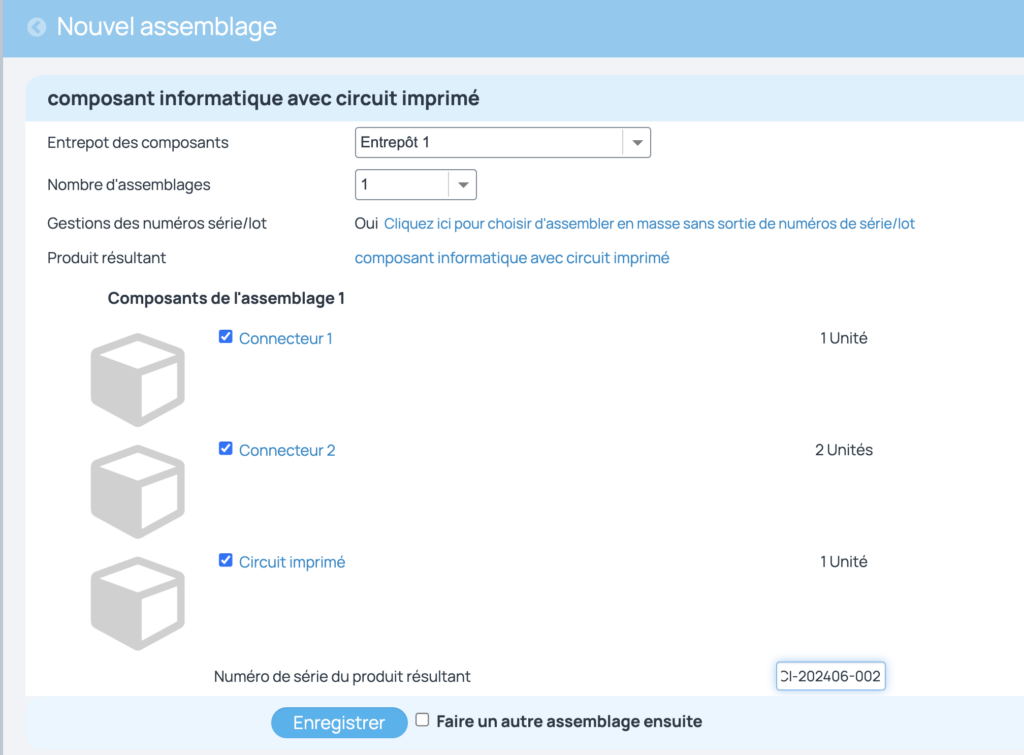Image resolution: width=1024 pixels, height=755 pixels.
Task: Uncheck the Connecteur 2 checkbox
Action: pyautogui.click(x=225, y=449)
